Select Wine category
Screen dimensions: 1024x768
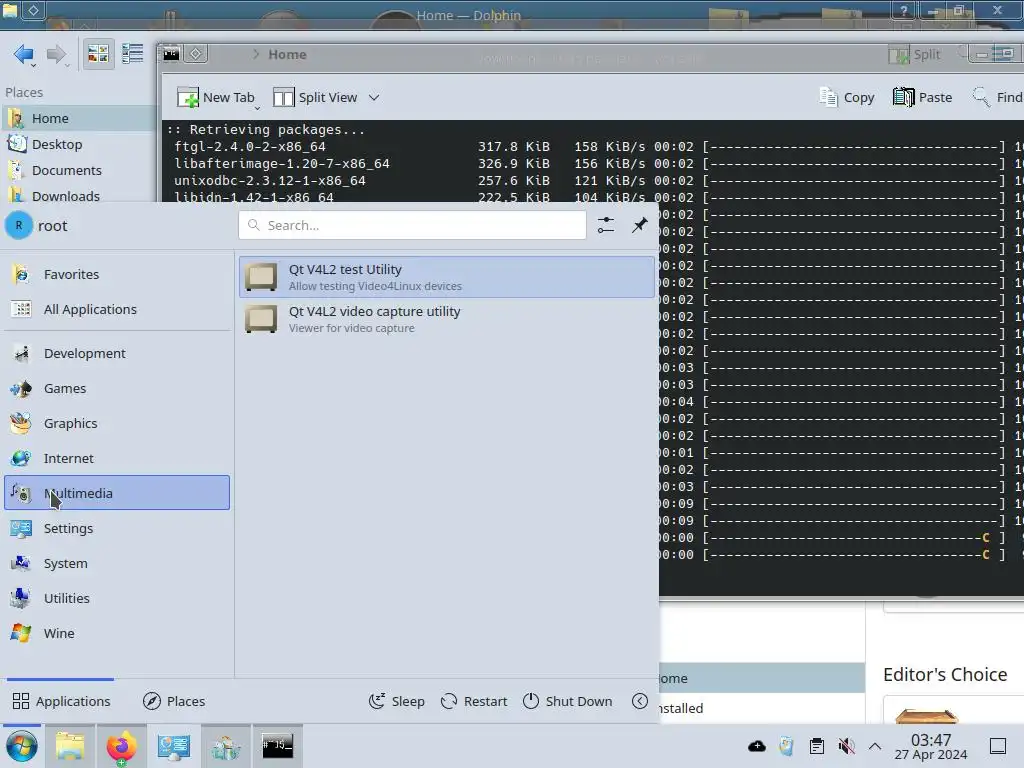click(x=117, y=633)
